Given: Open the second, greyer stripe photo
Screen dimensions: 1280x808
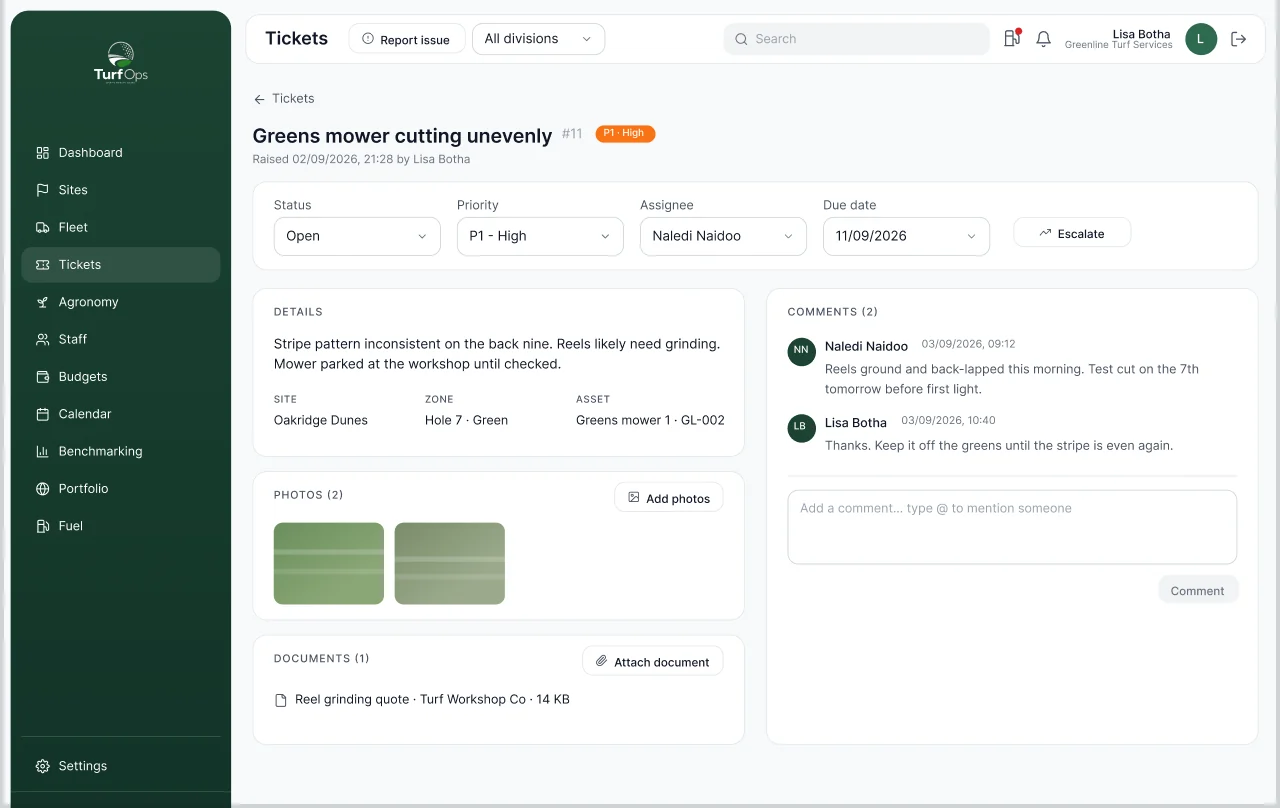Looking at the screenshot, I should pos(450,564).
